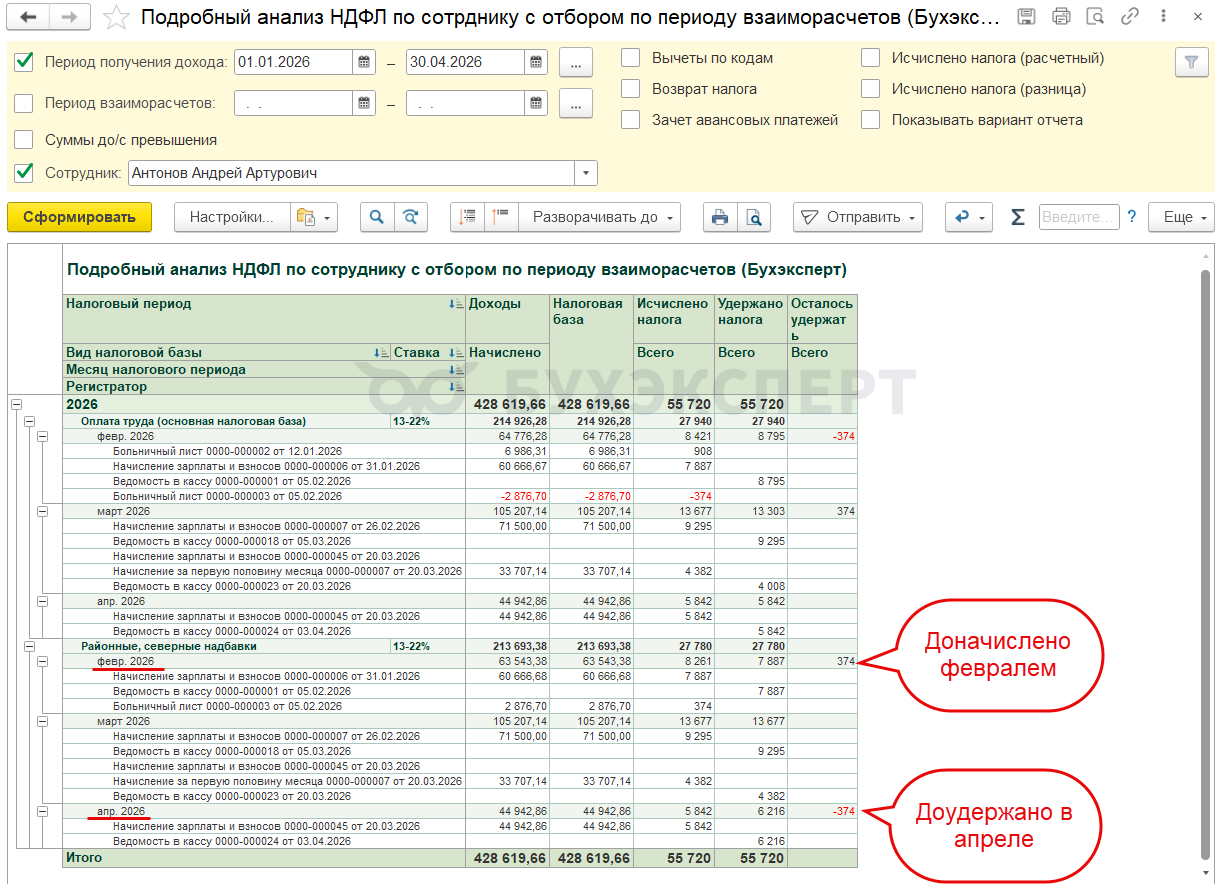
Task: Click the save report floppy disk icon
Action: click(x=1026, y=17)
